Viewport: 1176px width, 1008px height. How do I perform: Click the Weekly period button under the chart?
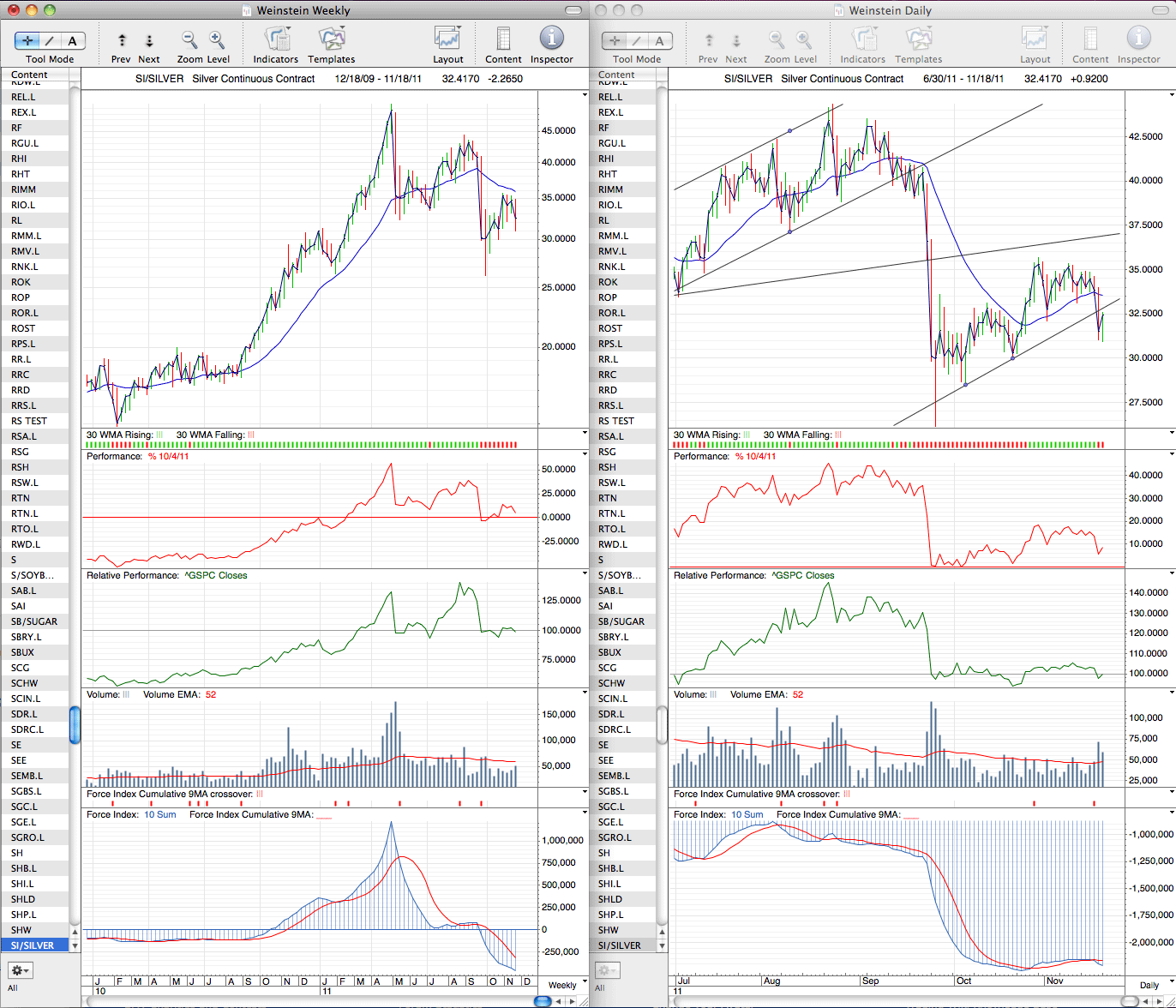(562, 985)
